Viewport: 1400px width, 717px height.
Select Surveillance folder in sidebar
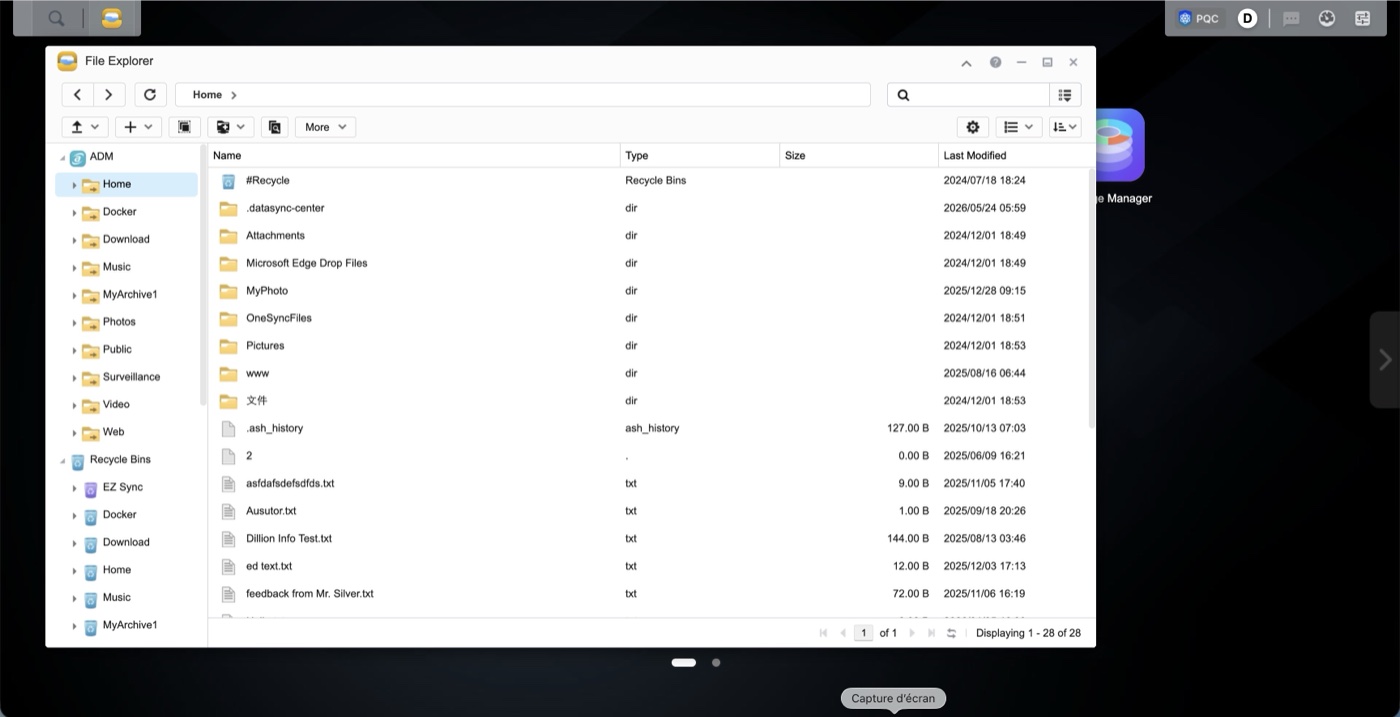[131, 377]
